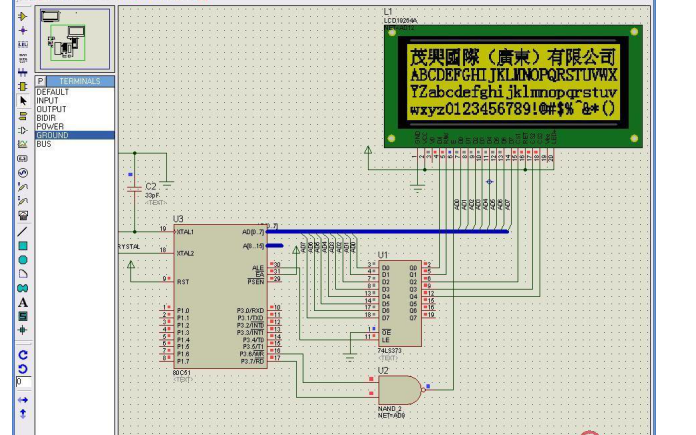Image resolution: width=696 pixels, height=435 pixels.
Task: Select the 2D arc tool
Action: 23,274
